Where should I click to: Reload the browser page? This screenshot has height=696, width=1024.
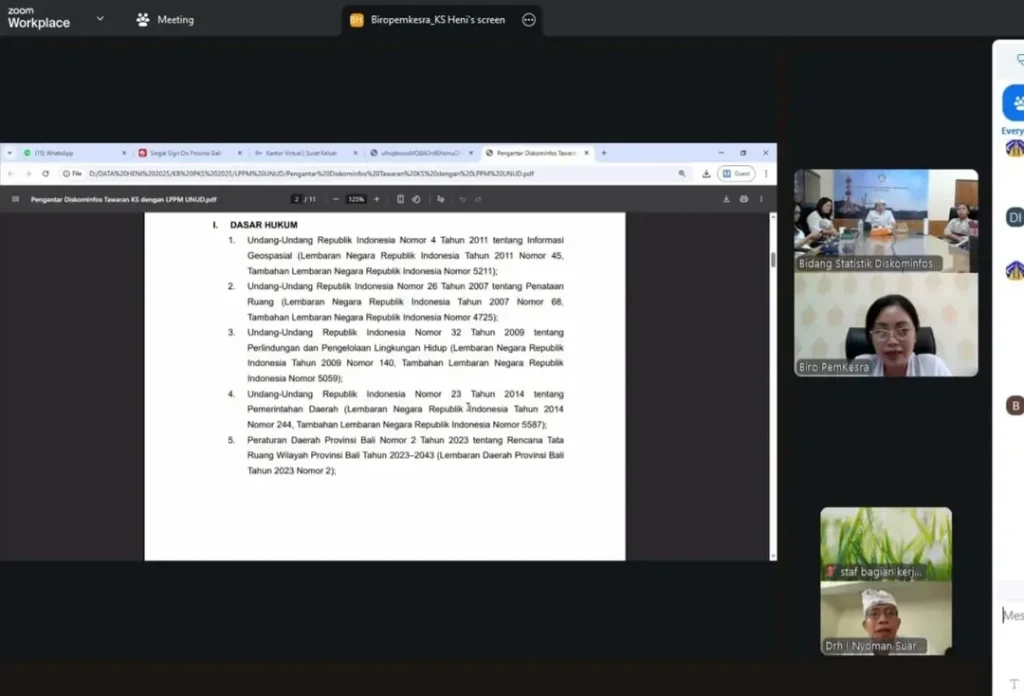(x=45, y=173)
